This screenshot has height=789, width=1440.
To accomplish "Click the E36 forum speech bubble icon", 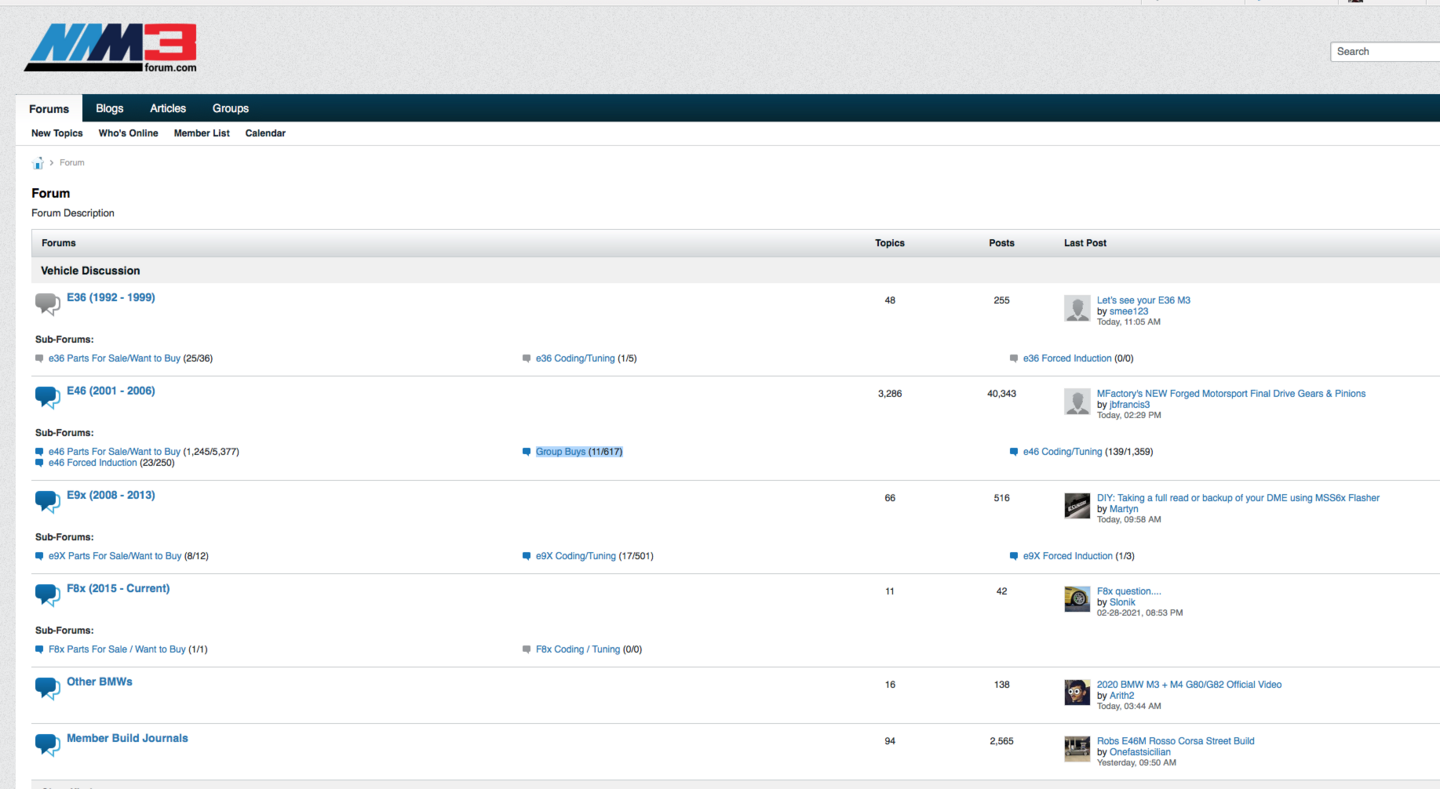I will (47, 303).
